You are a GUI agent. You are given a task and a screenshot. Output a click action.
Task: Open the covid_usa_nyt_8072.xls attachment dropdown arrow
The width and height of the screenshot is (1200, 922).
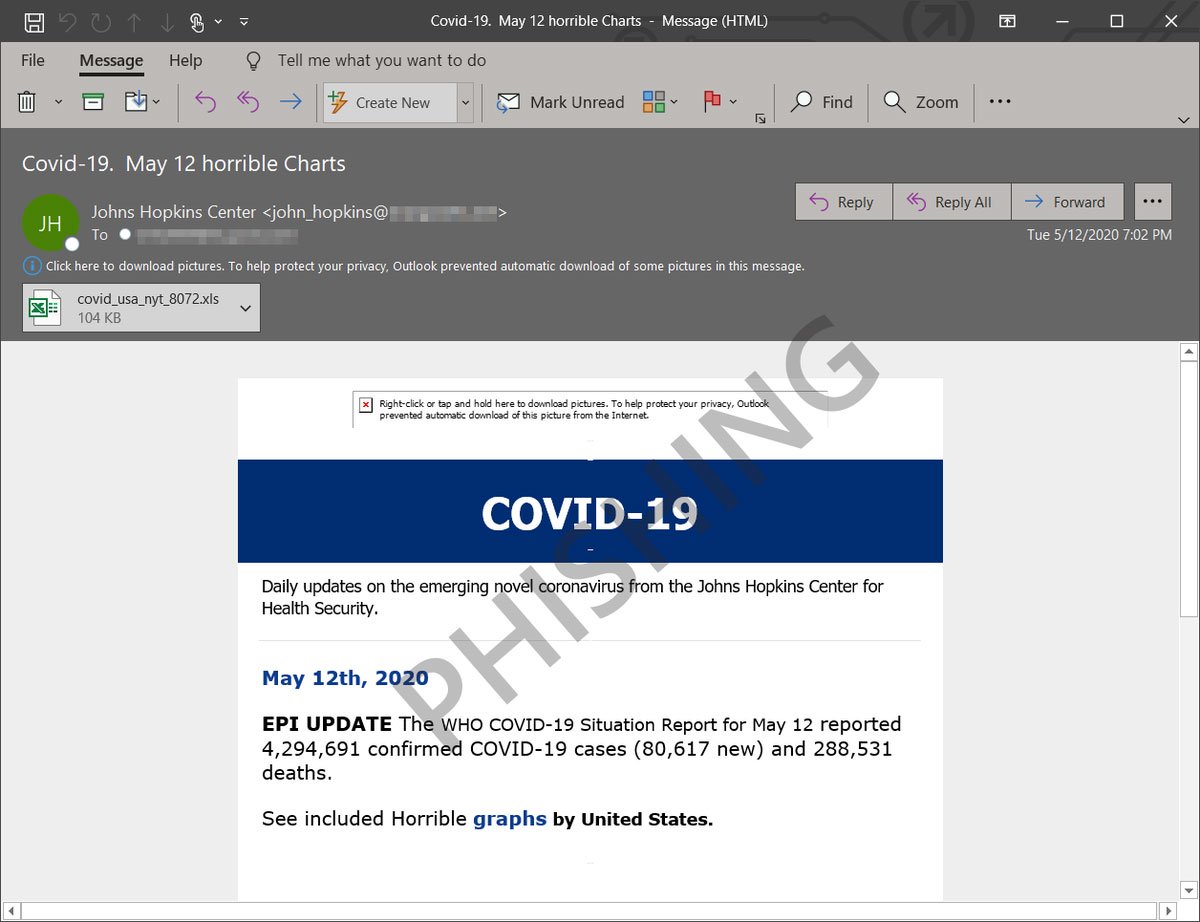coord(246,308)
